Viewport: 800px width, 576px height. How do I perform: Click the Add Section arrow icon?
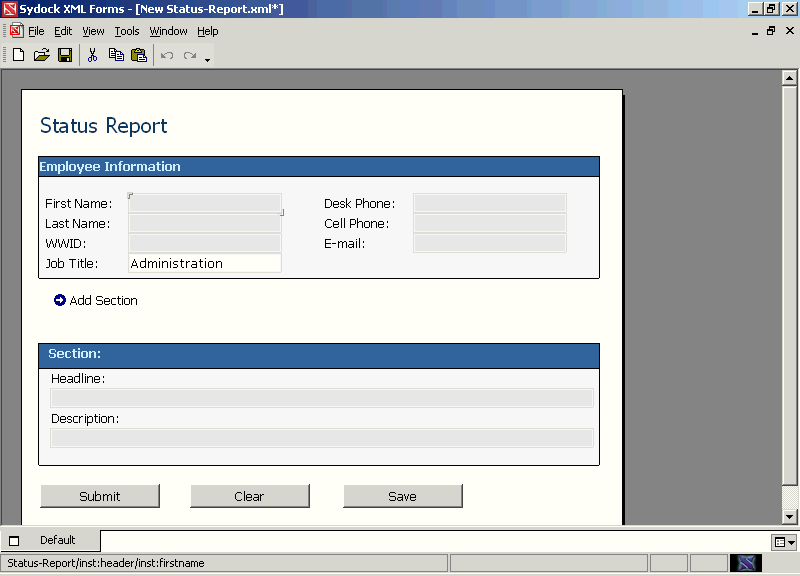(60, 300)
